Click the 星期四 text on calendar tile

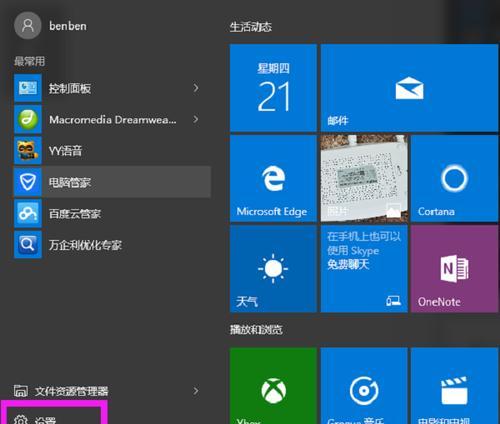[273, 68]
